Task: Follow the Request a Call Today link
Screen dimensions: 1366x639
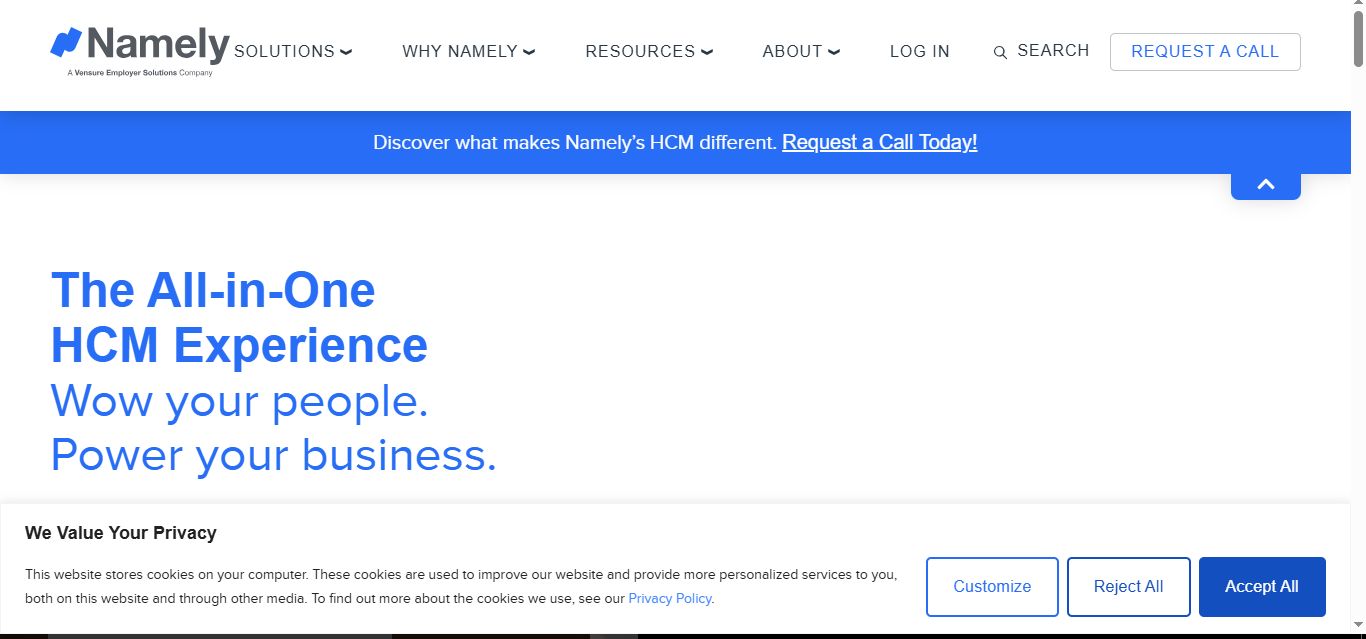Action: tap(879, 142)
